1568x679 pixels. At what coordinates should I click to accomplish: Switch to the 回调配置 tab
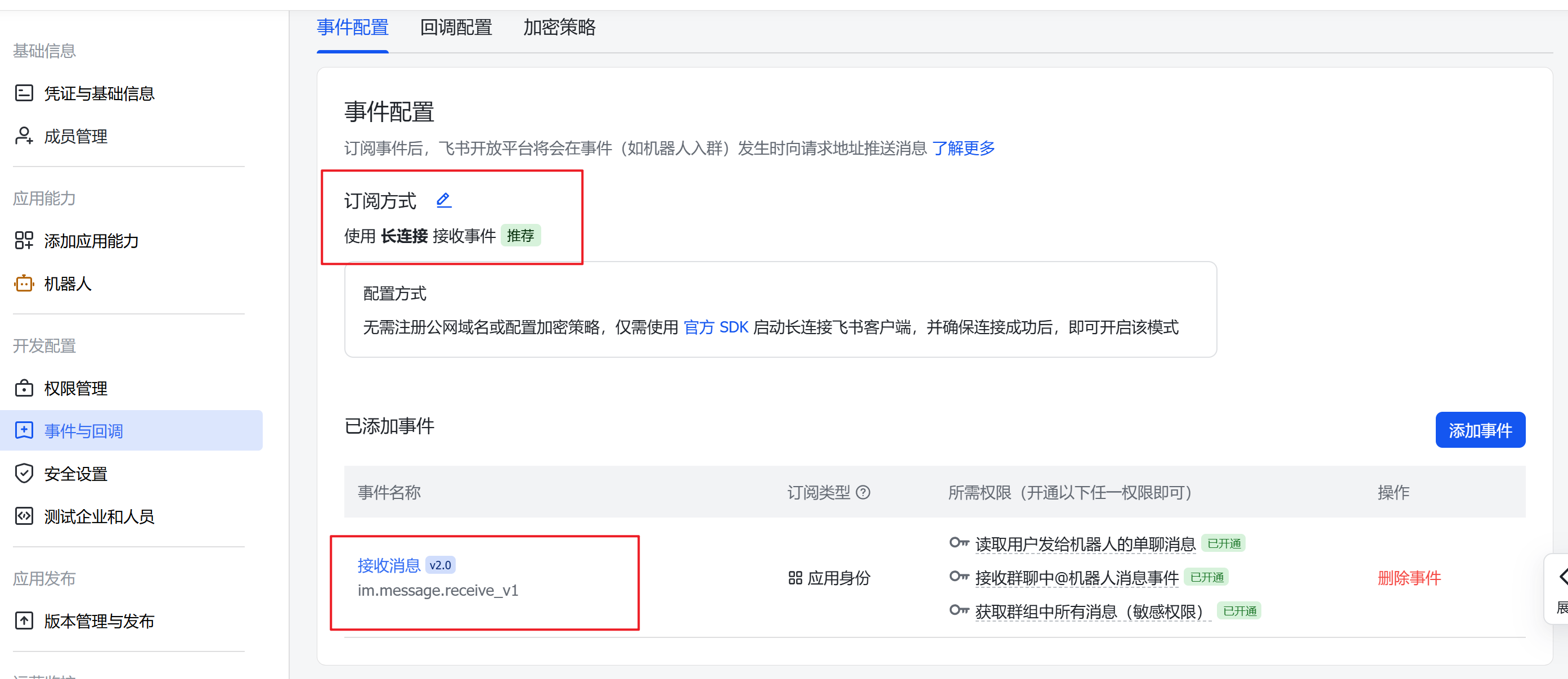[x=456, y=28]
